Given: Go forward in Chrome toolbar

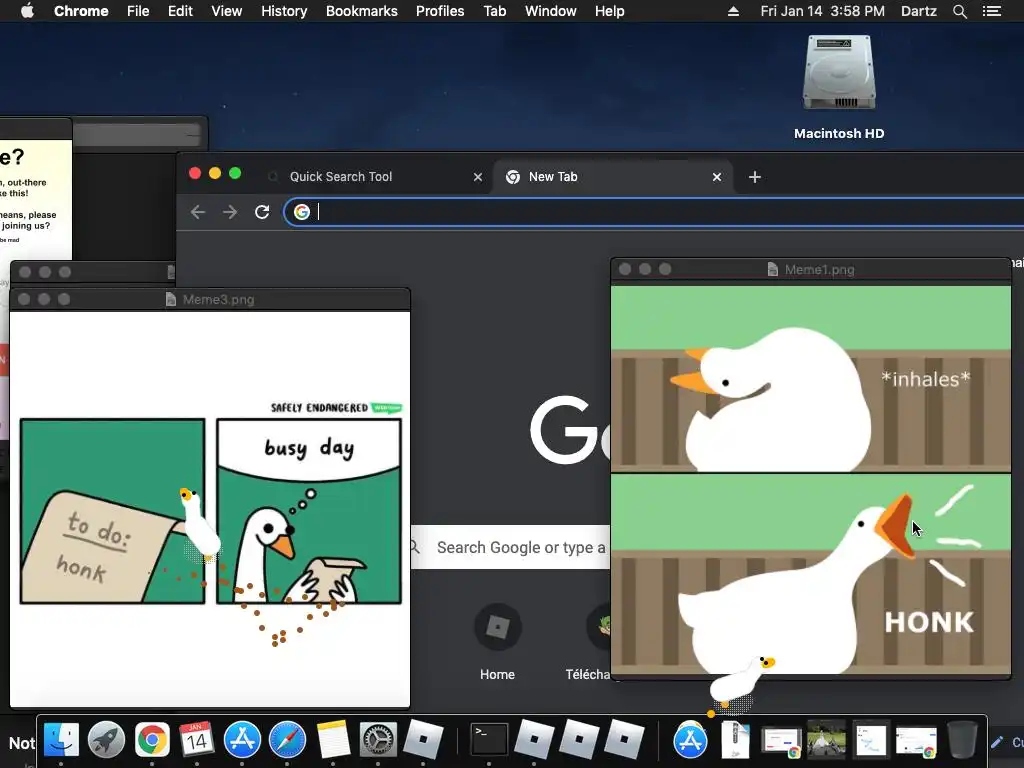Looking at the screenshot, I should click(230, 212).
